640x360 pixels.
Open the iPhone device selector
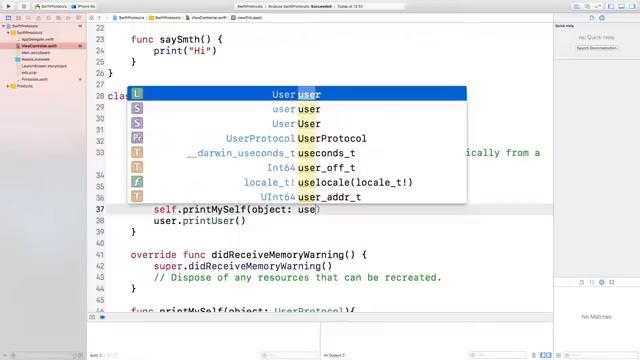83,7
